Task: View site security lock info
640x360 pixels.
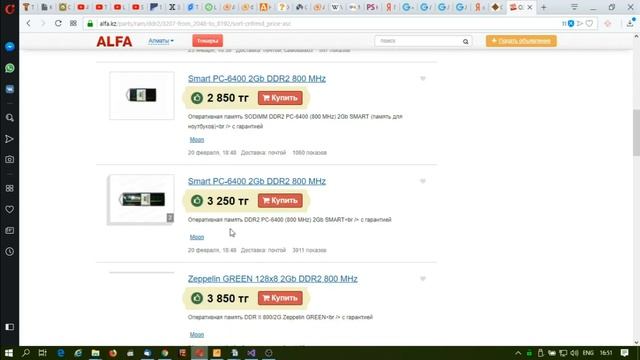Action: [90, 24]
